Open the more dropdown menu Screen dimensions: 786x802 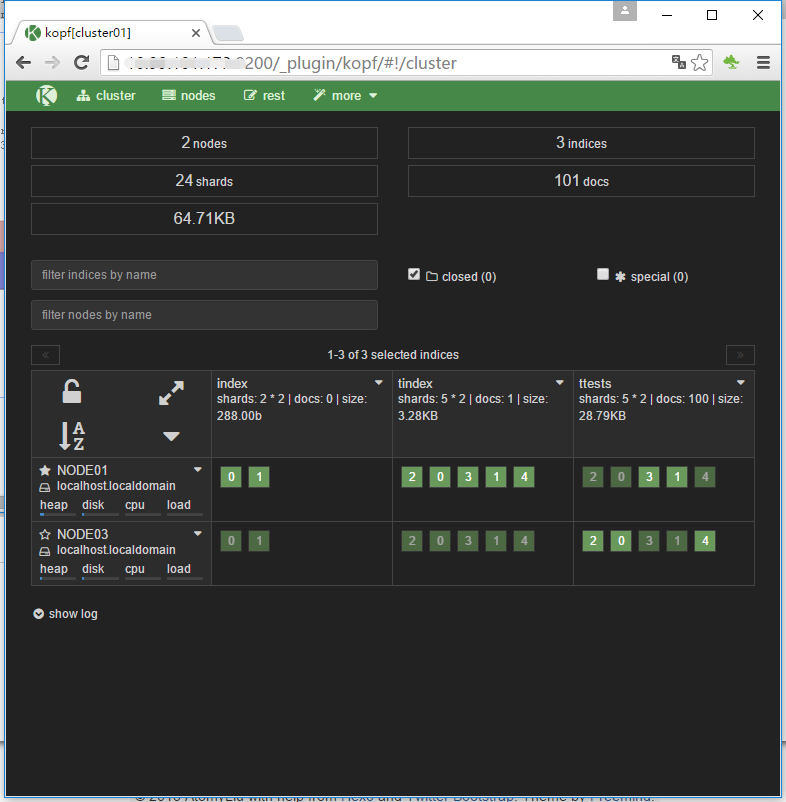click(345, 96)
